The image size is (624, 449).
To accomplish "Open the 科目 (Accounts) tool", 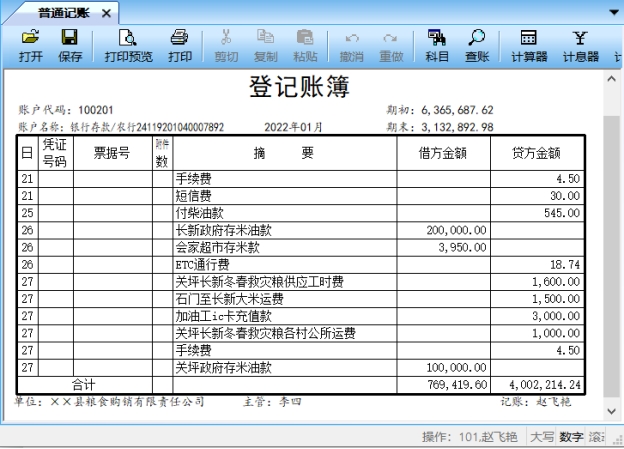I will [x=437, y=45].
